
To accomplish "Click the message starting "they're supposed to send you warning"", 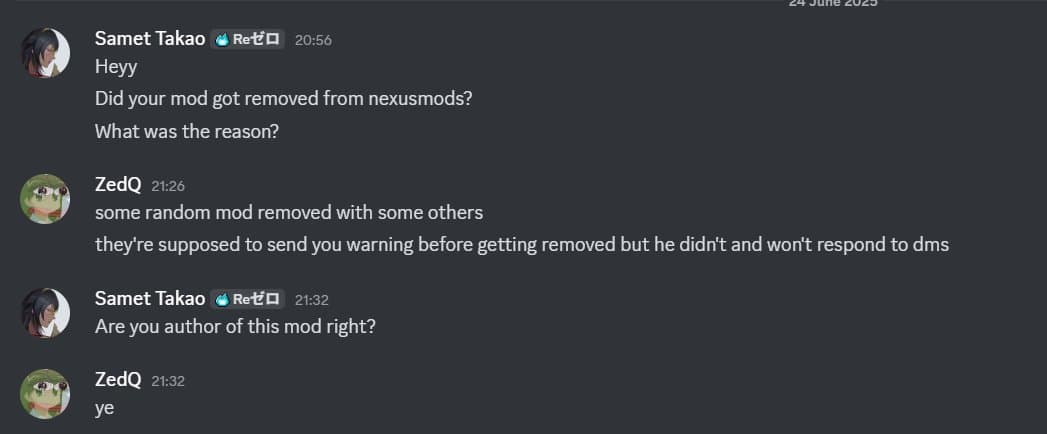I will pyautogui.click(x=521, y=244).
